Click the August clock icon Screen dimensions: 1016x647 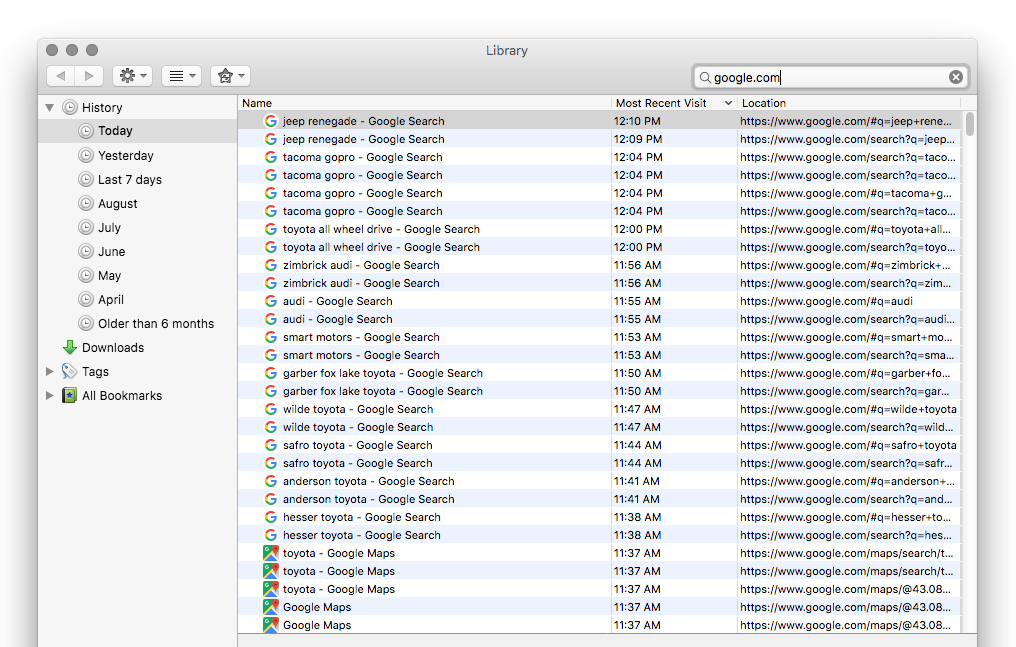(x=86, y=203)
